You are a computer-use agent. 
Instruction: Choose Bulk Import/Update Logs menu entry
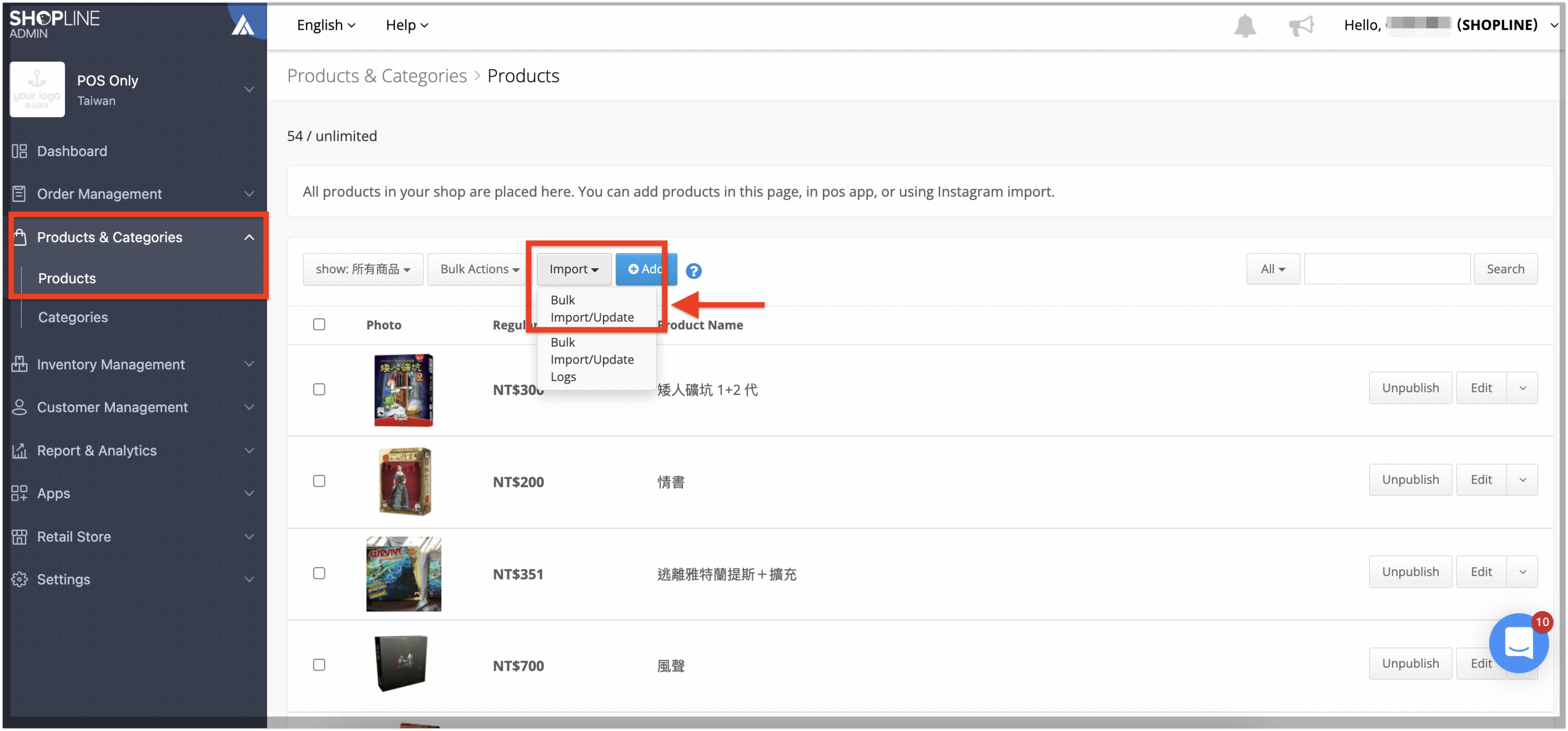(592, 359)
